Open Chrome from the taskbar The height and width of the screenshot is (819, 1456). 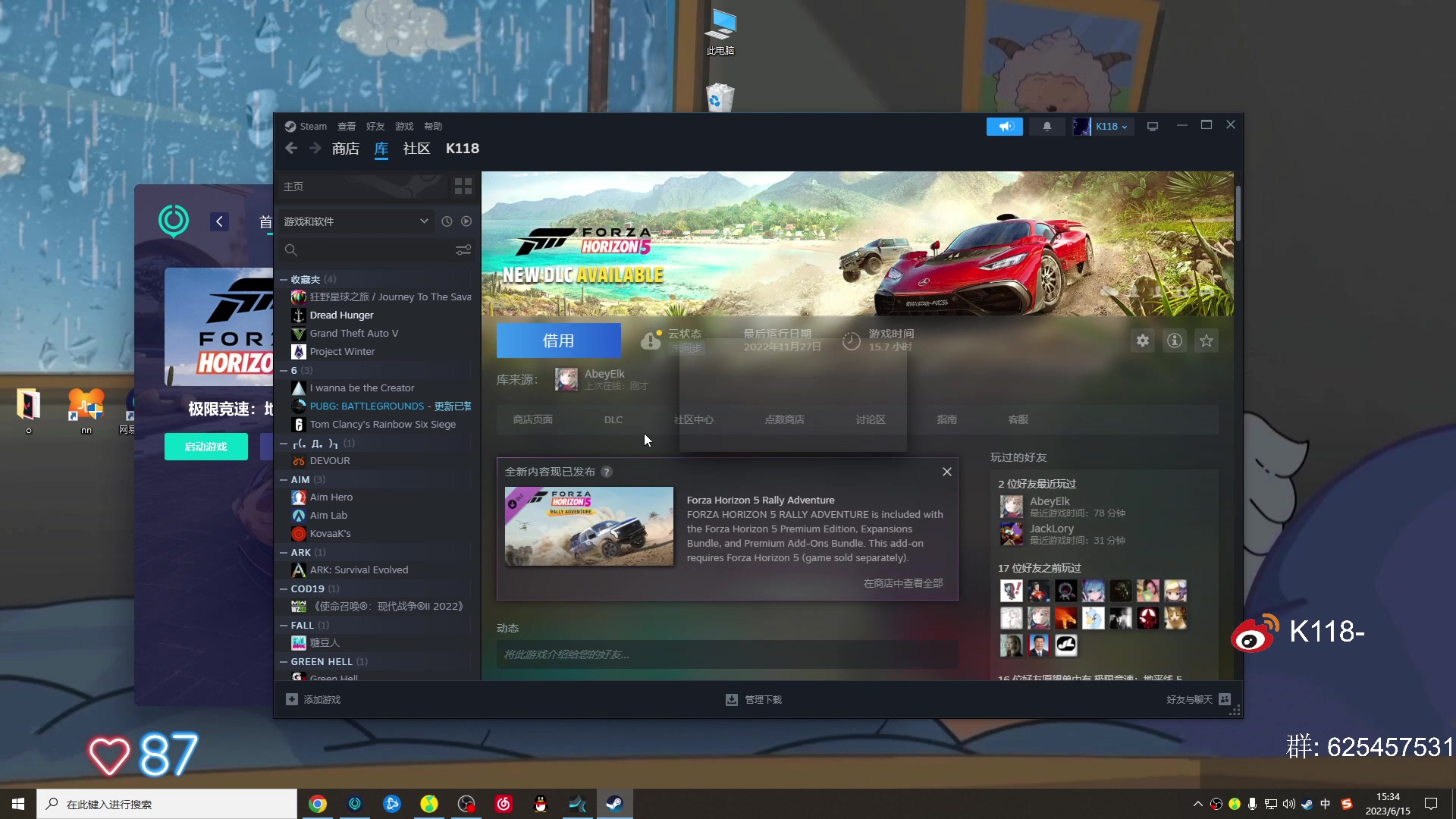[318, 804]
